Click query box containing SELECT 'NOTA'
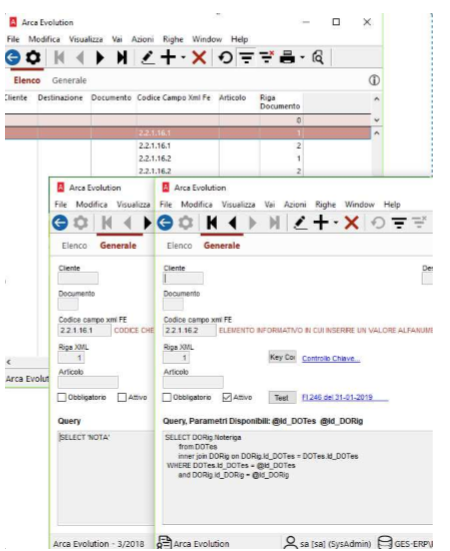This screenshot has height=551, width=450. (106, 478)
